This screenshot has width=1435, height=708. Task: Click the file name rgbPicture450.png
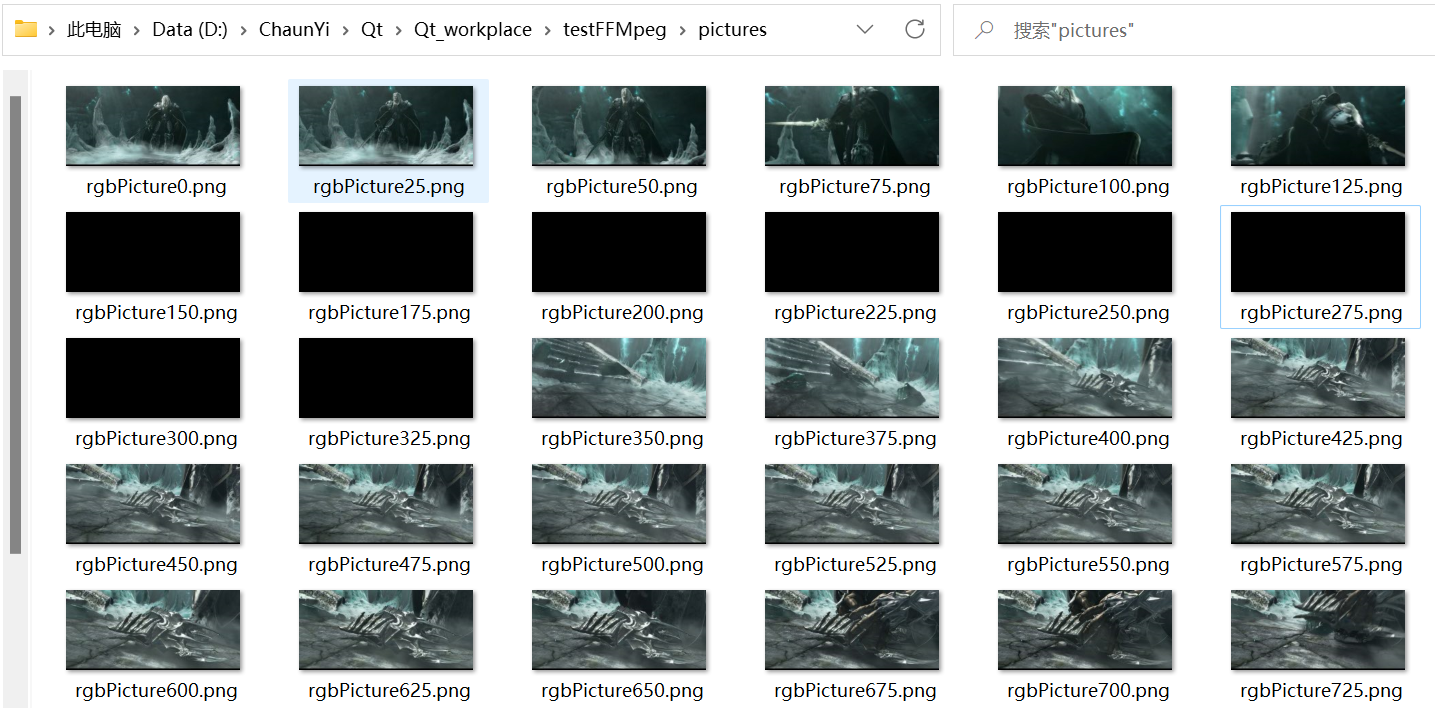pyautogui.click(x=156, y=565)
